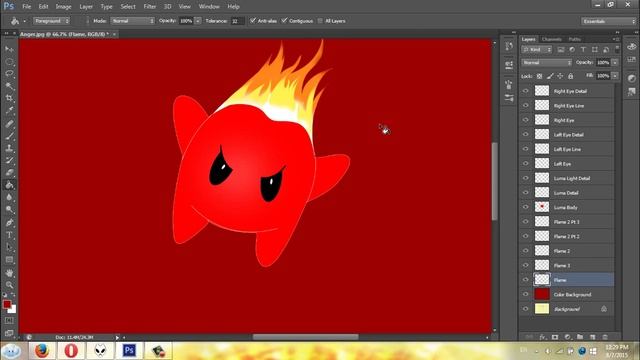Click the layer style fx icon
This screenshot has width=640, height=360.
pos(542,337)
